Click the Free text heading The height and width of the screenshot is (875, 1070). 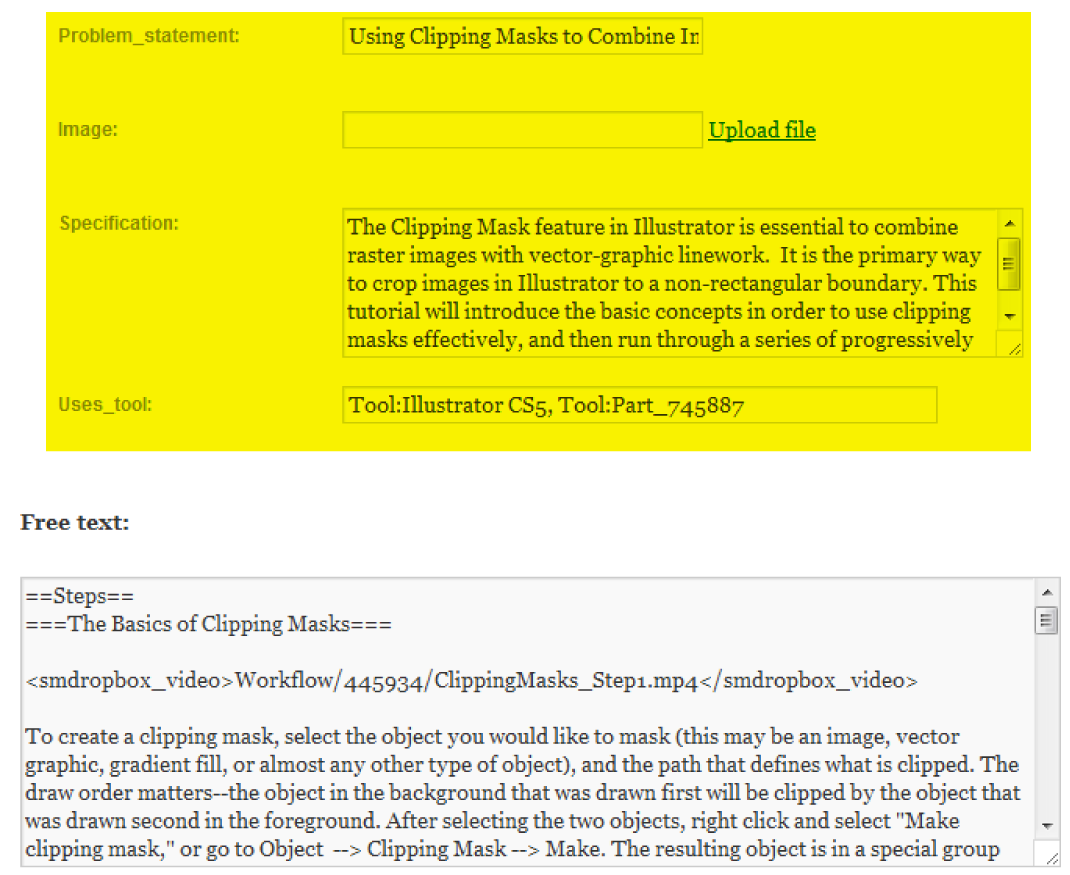pos(74,522)
